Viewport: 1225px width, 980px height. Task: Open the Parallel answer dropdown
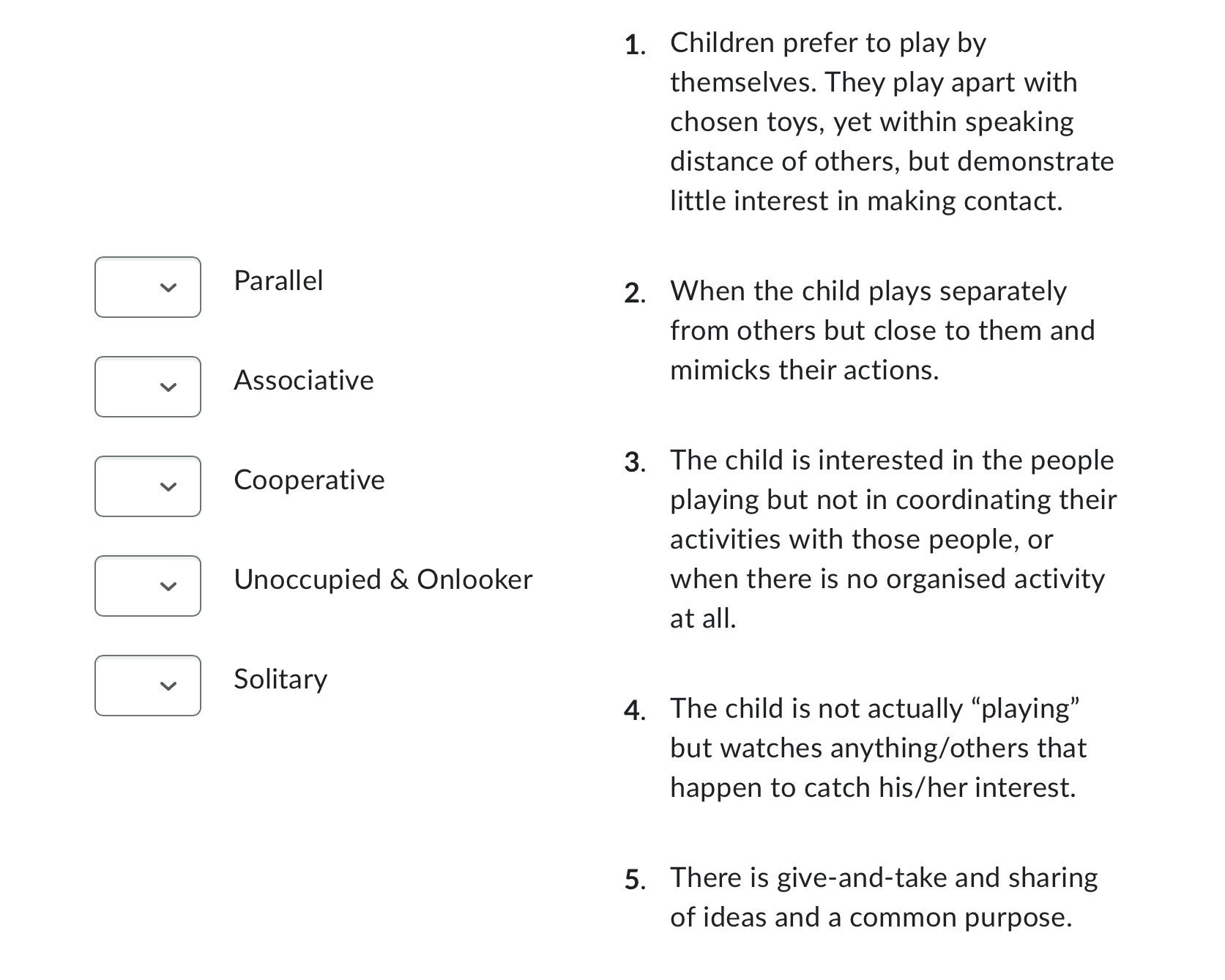(147, 287)
